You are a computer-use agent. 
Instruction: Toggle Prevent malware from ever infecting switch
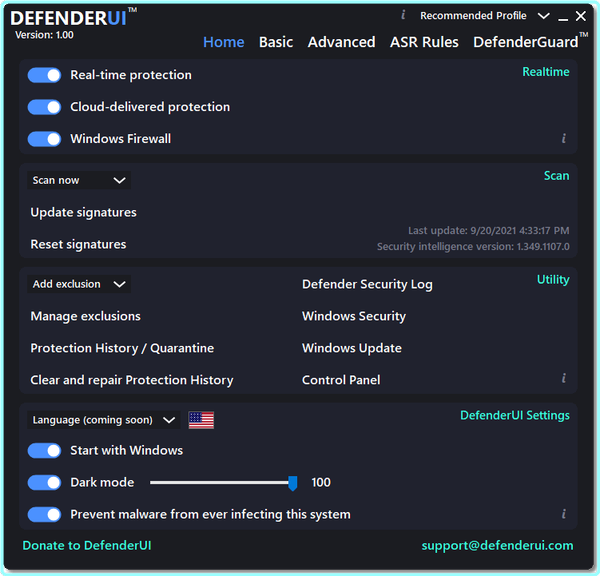coord(44,514)
